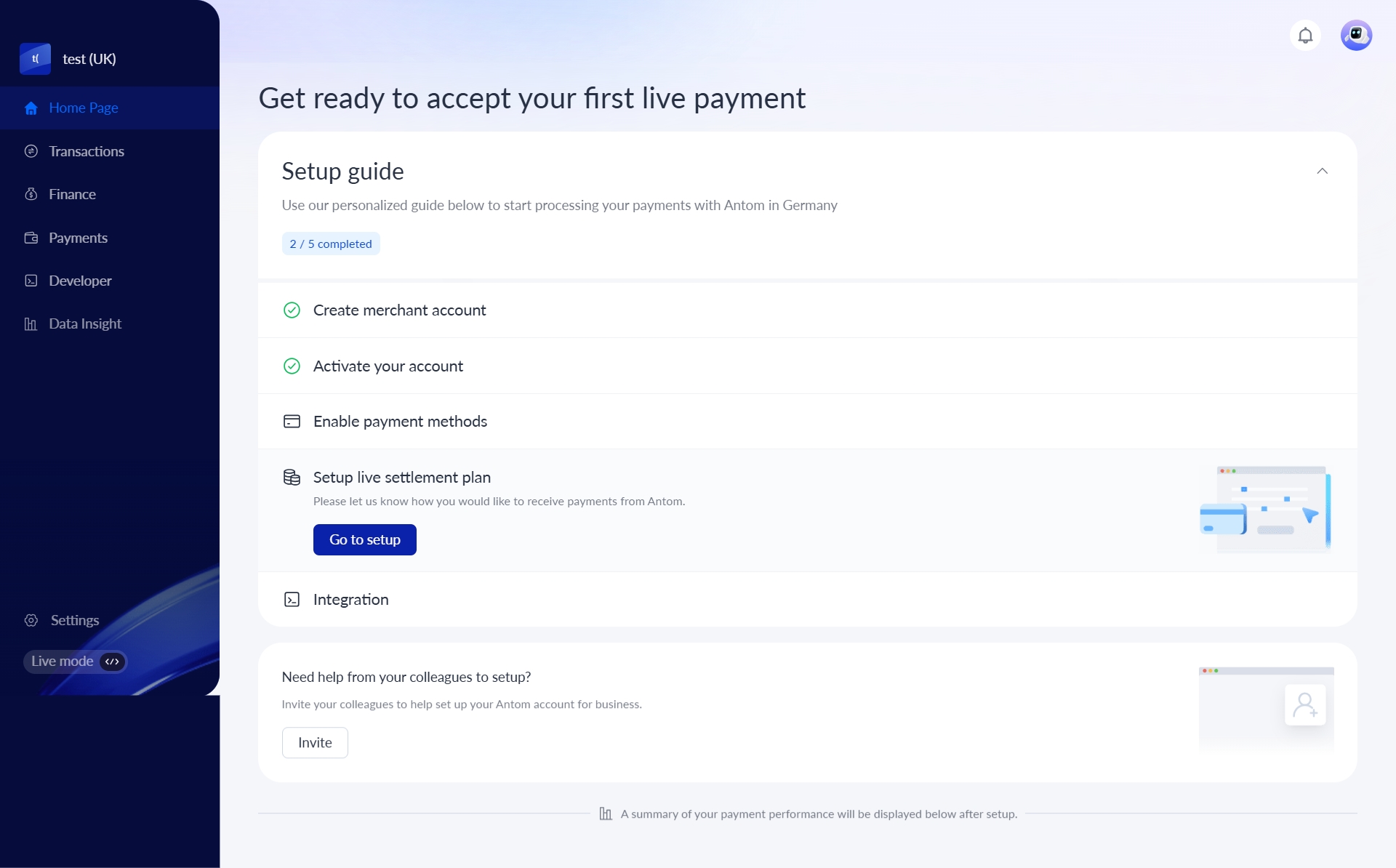Expand the Activate your account step

388,366
